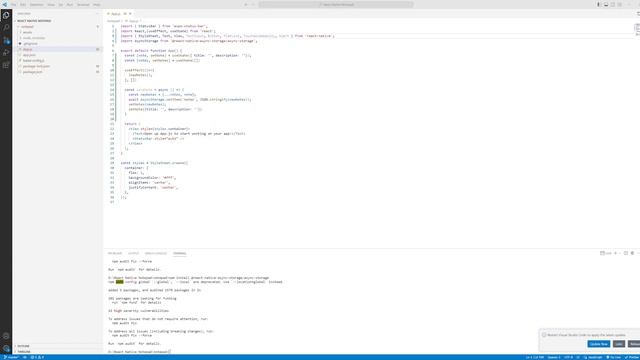Click code line 14 in the editor
The image size is (640, 360).
coord(153,90)
